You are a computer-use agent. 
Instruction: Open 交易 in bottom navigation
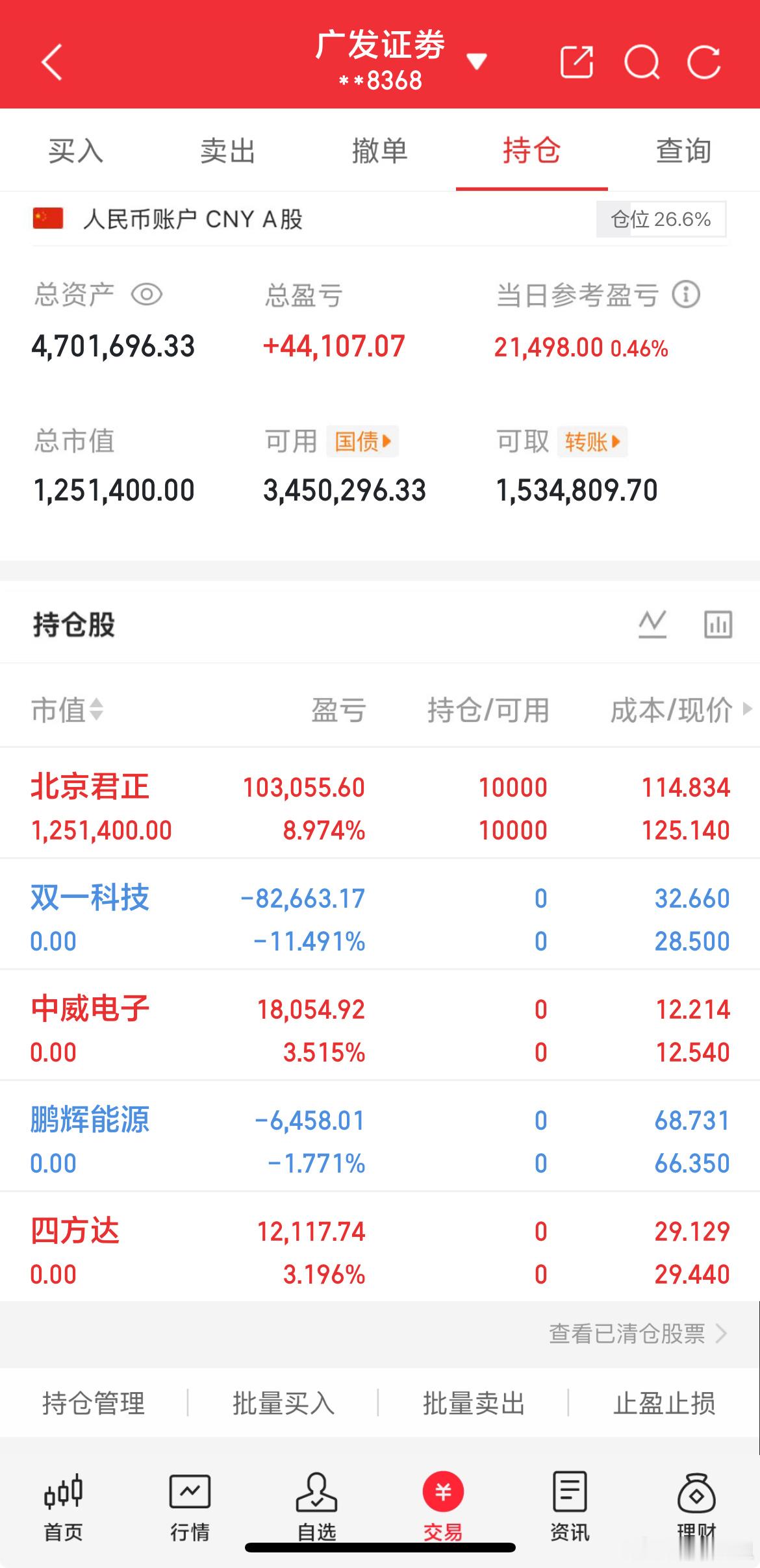[x=443, y=1506]
